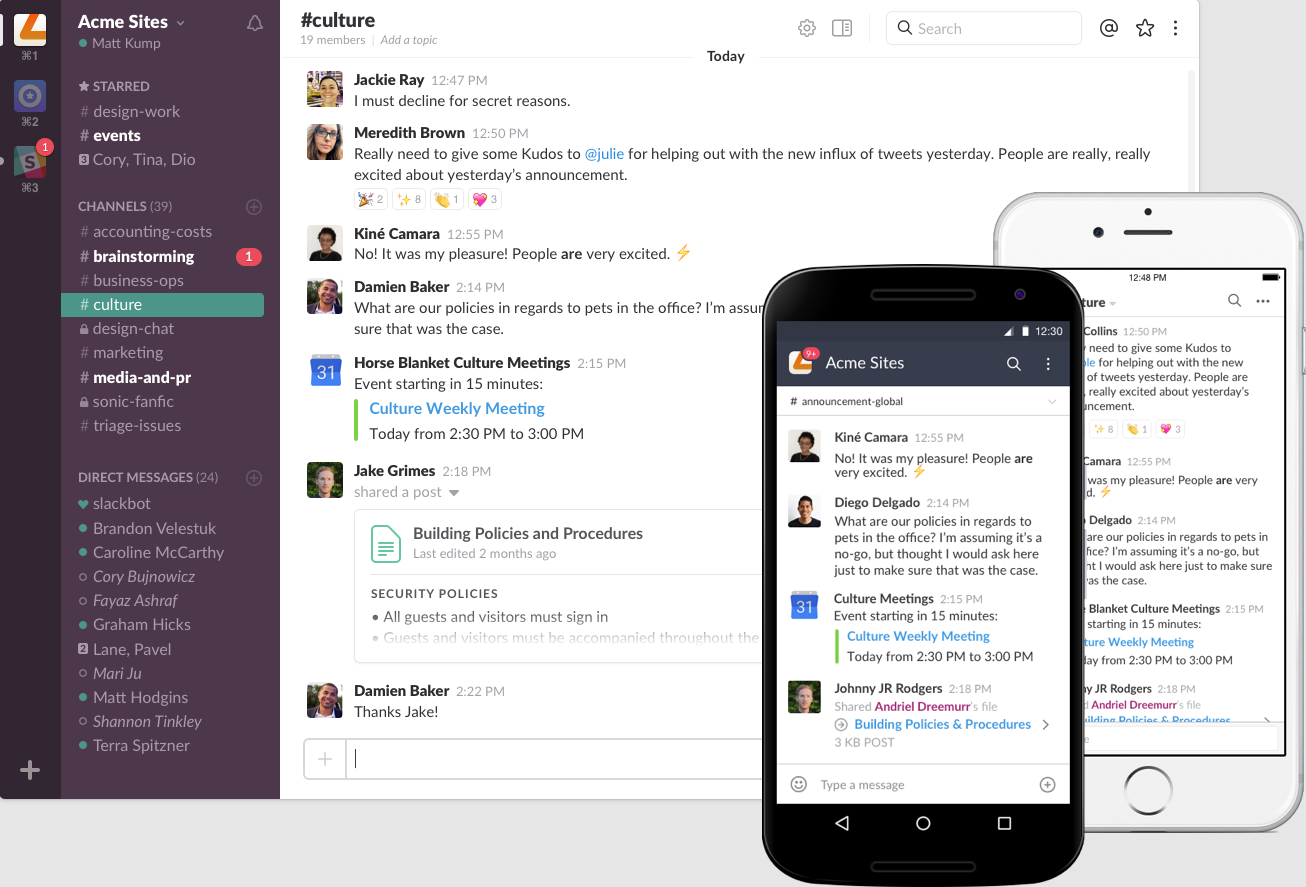The image size is (1306, 887).
Task: Open channel settings gear icon
Action: [x=807, y=28]
